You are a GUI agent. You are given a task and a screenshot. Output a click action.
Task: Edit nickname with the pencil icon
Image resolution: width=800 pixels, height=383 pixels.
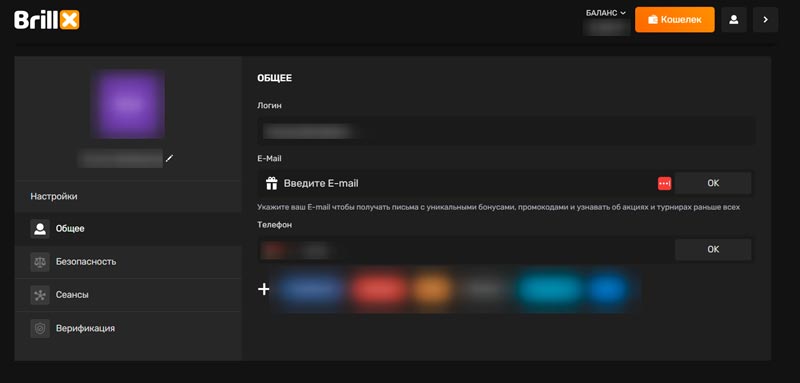[170, 159]
